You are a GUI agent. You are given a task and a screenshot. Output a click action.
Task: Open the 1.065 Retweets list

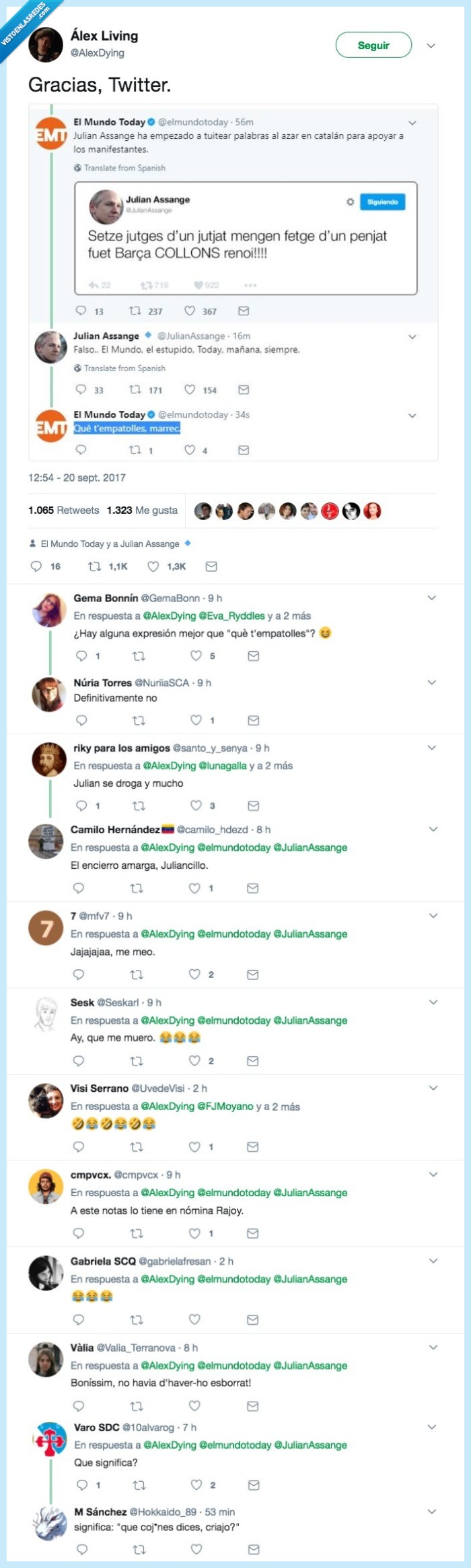(63, 511)
